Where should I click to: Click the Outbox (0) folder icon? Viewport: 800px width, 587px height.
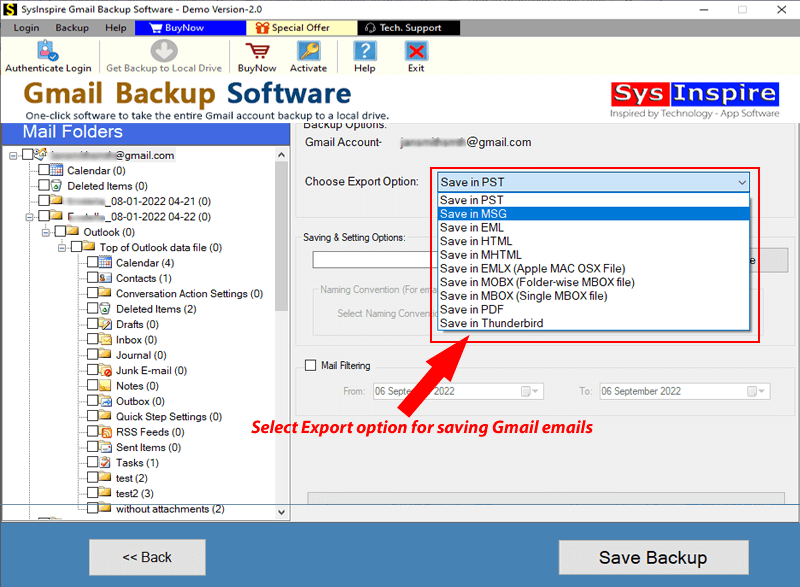pyautogui.click(x=105, y=401)
